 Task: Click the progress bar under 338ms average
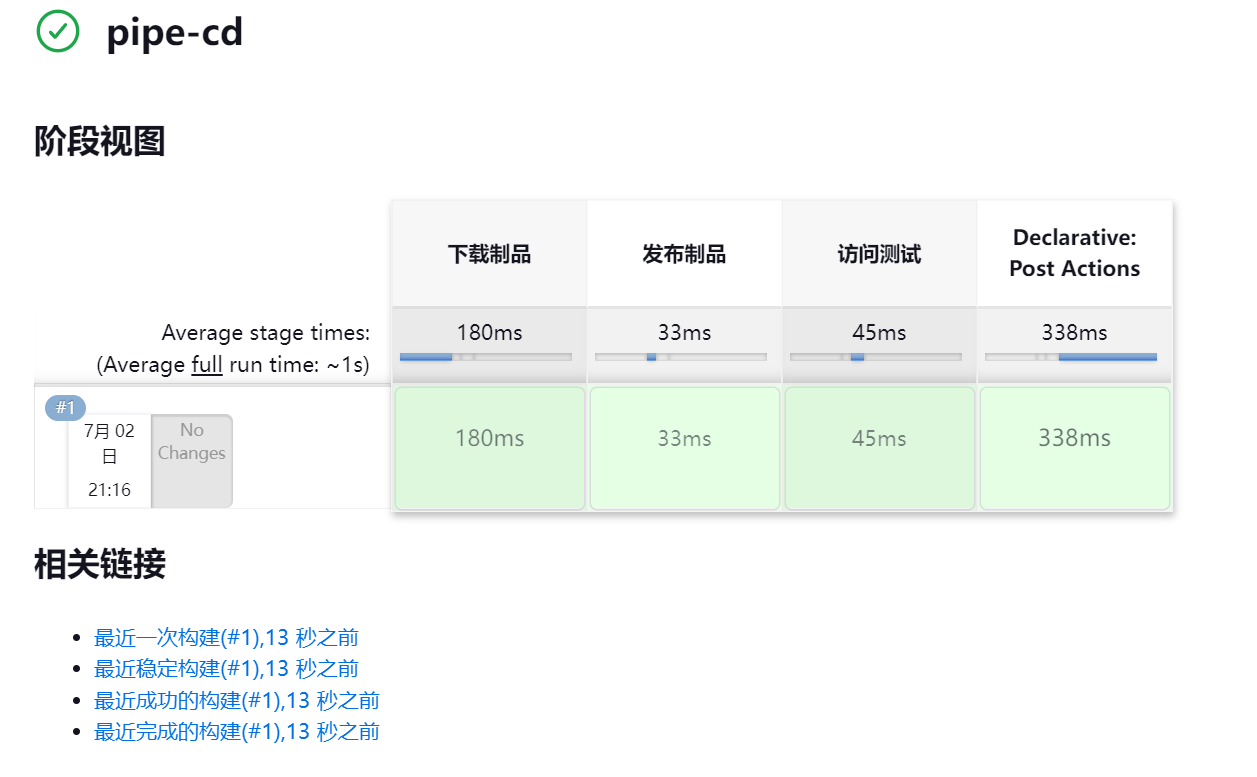[1071, 357]
